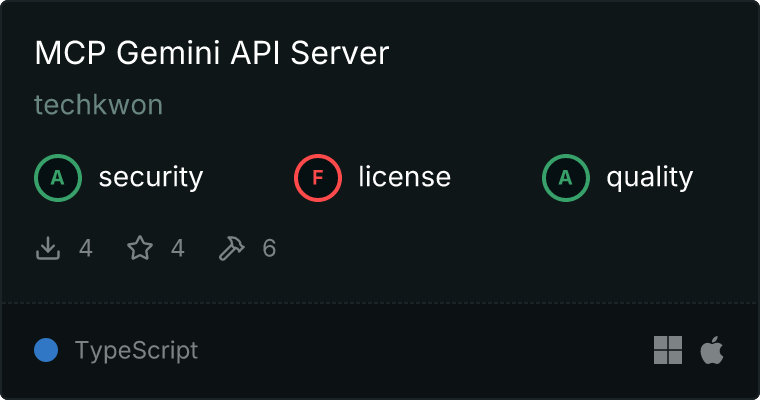Image resolution: width=760 pixels, height=400 pixels.
Task: Click the download count 4
Action: (x=86, y=248)
